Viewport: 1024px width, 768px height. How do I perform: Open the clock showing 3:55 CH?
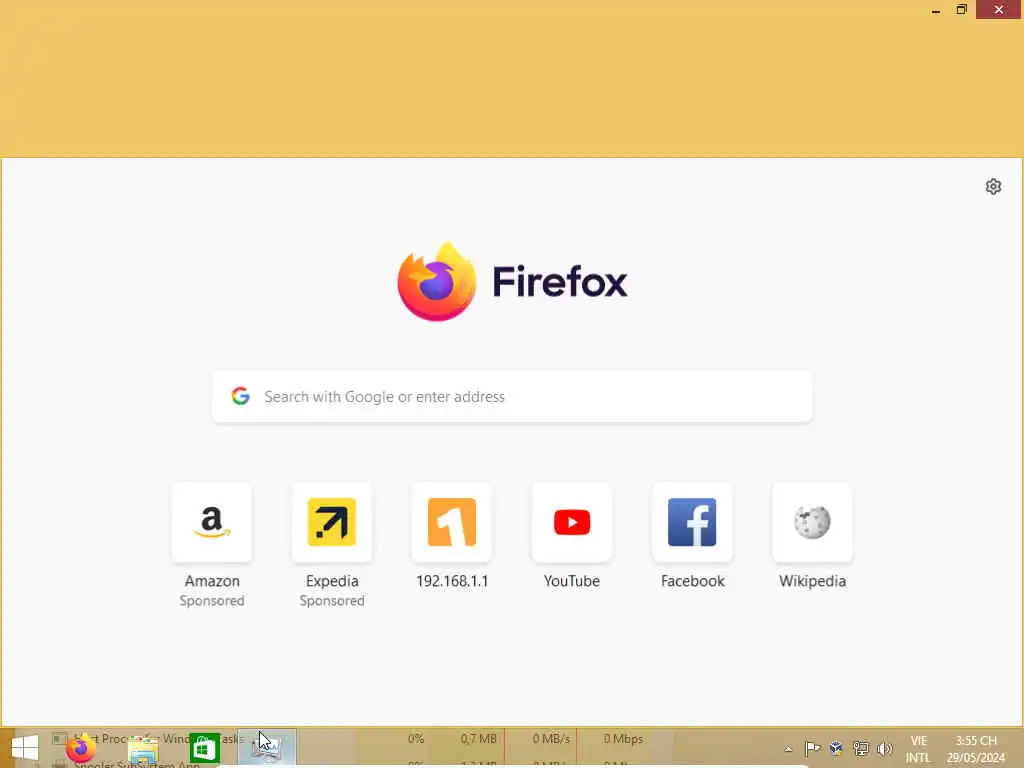[976, 749]
